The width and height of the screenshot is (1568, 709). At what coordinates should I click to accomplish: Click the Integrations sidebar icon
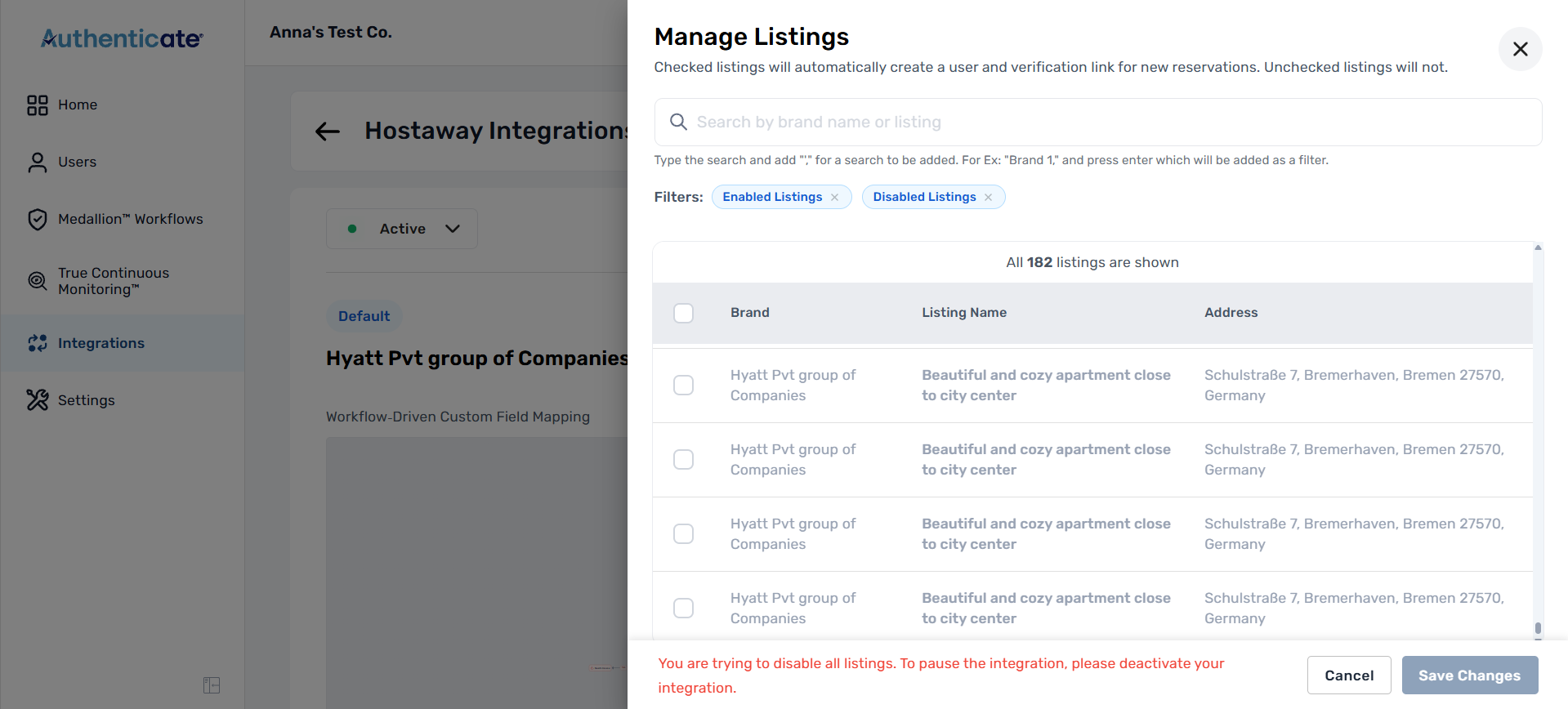38,343
